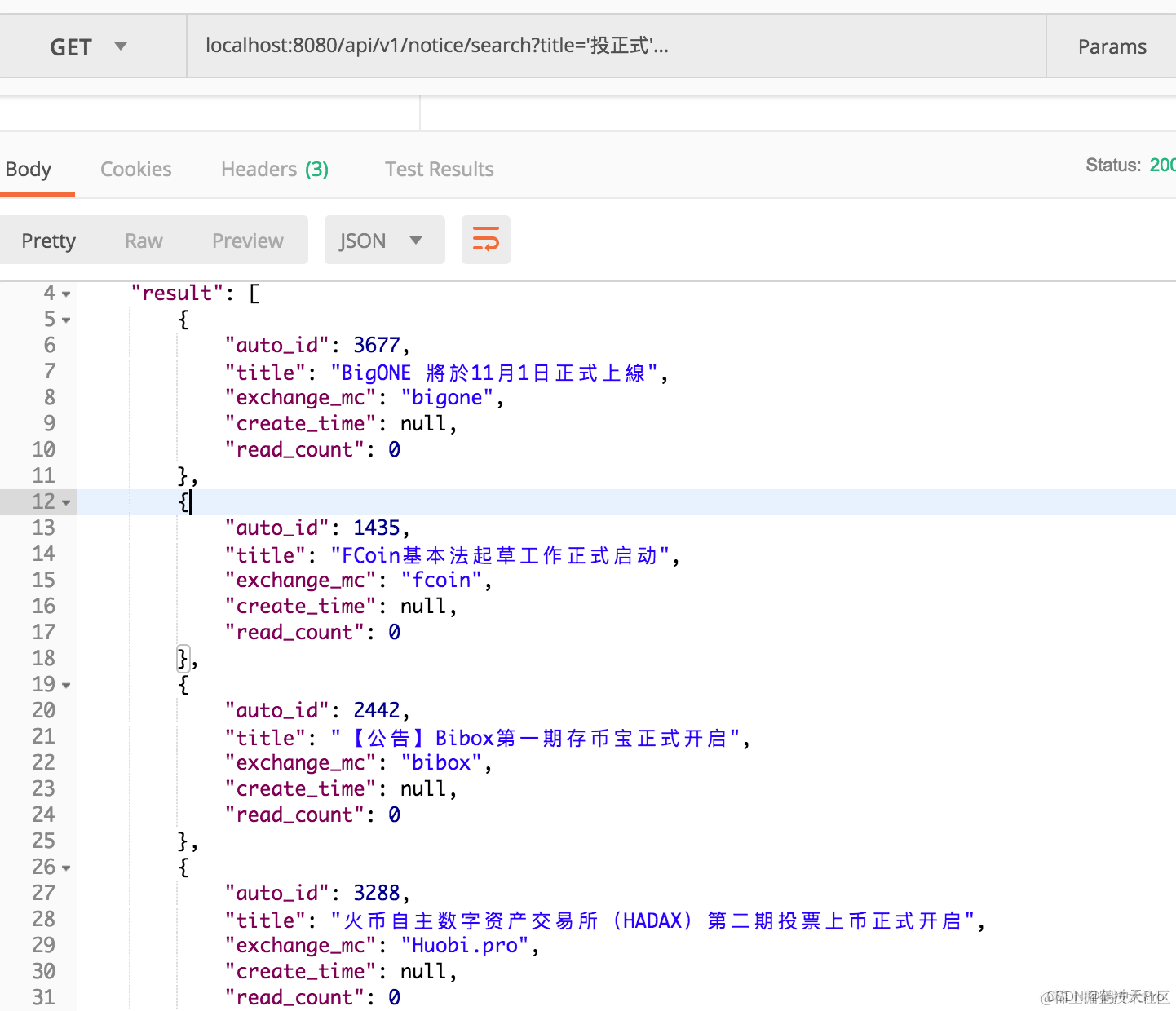This screenshot has height=1011, width=1176.
Task: Click read_count 0 on line 17
Action: coord(394,633)
